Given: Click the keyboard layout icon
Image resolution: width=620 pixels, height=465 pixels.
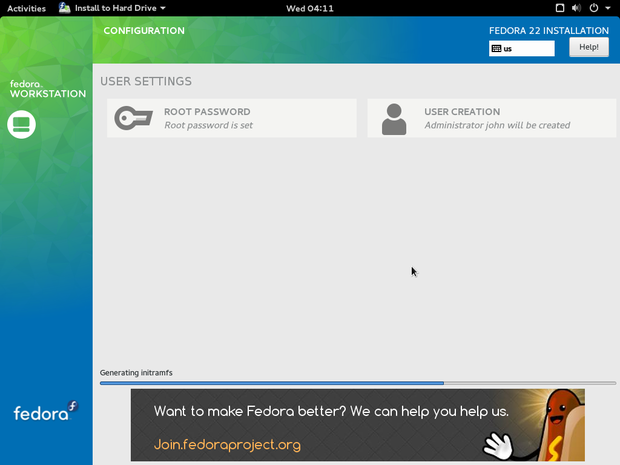Looking at the screenshot, I should (496, 49).
